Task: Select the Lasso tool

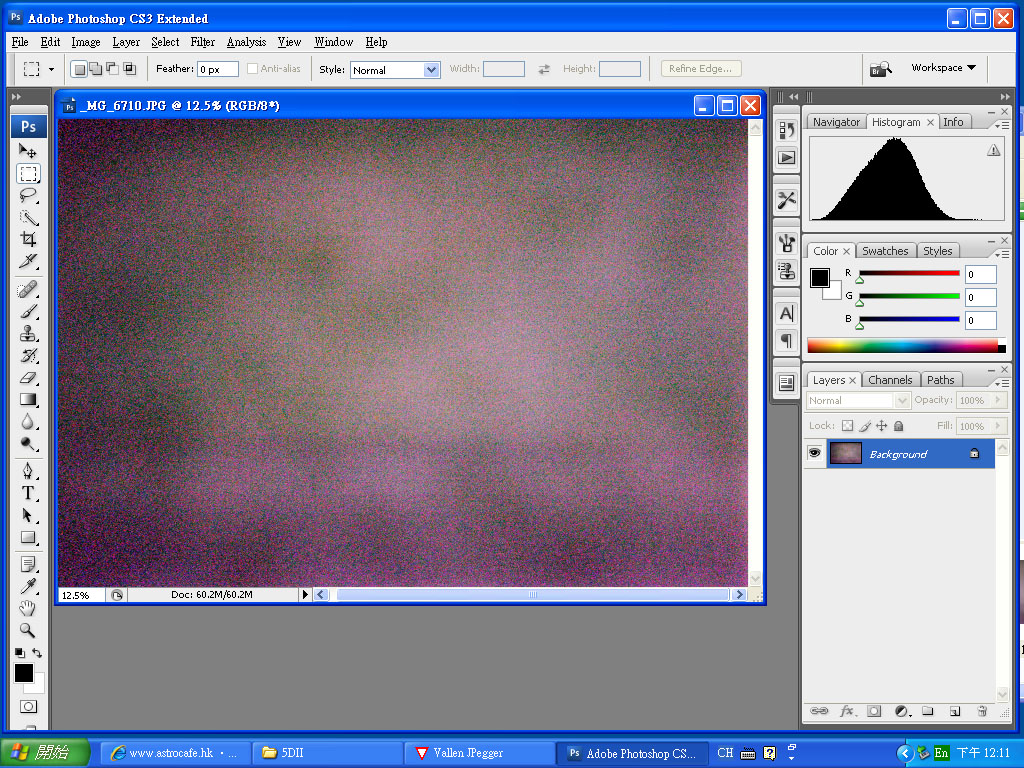Action: 28,196
